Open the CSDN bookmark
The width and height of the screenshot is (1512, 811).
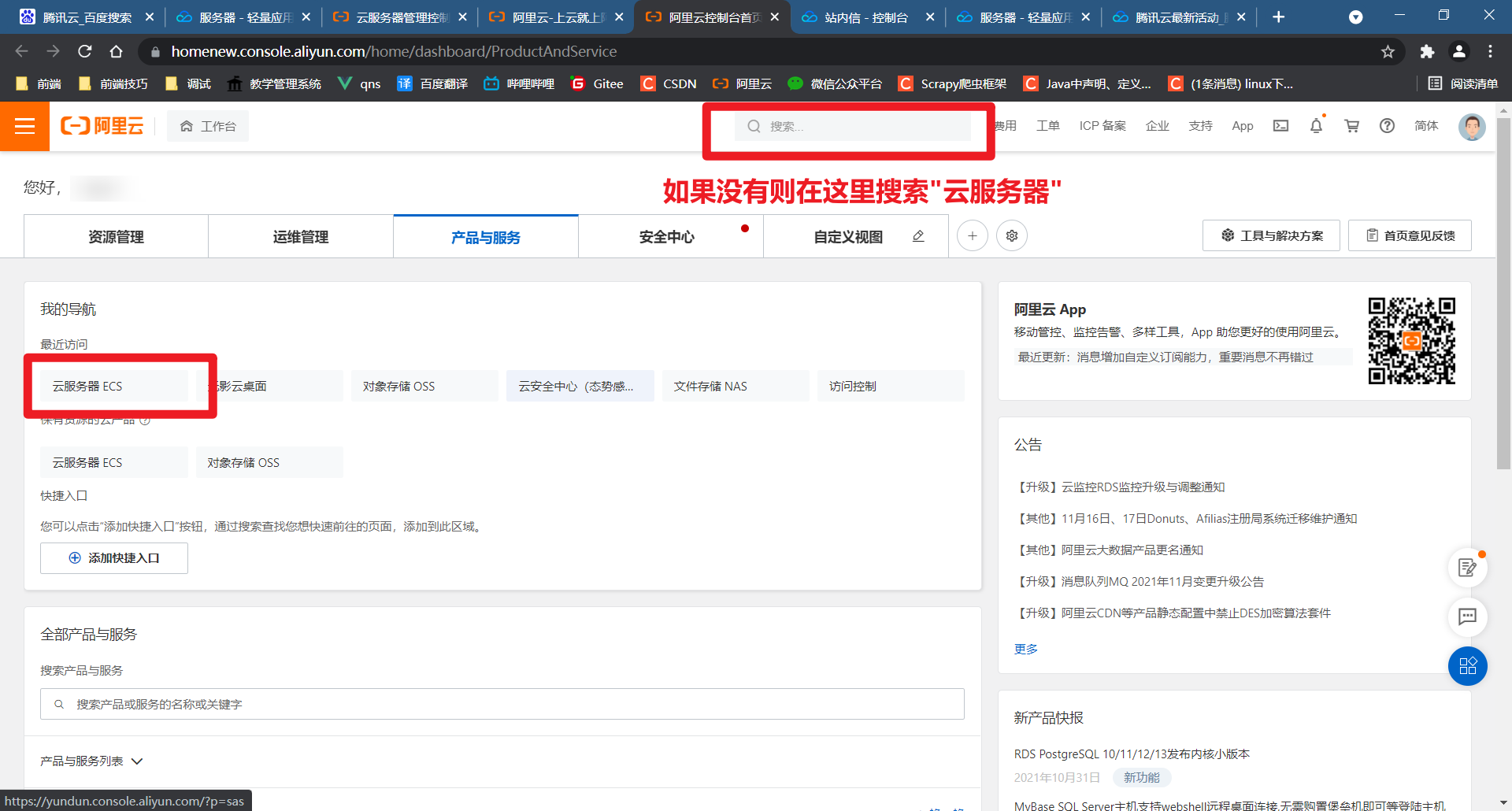[669, 83]
